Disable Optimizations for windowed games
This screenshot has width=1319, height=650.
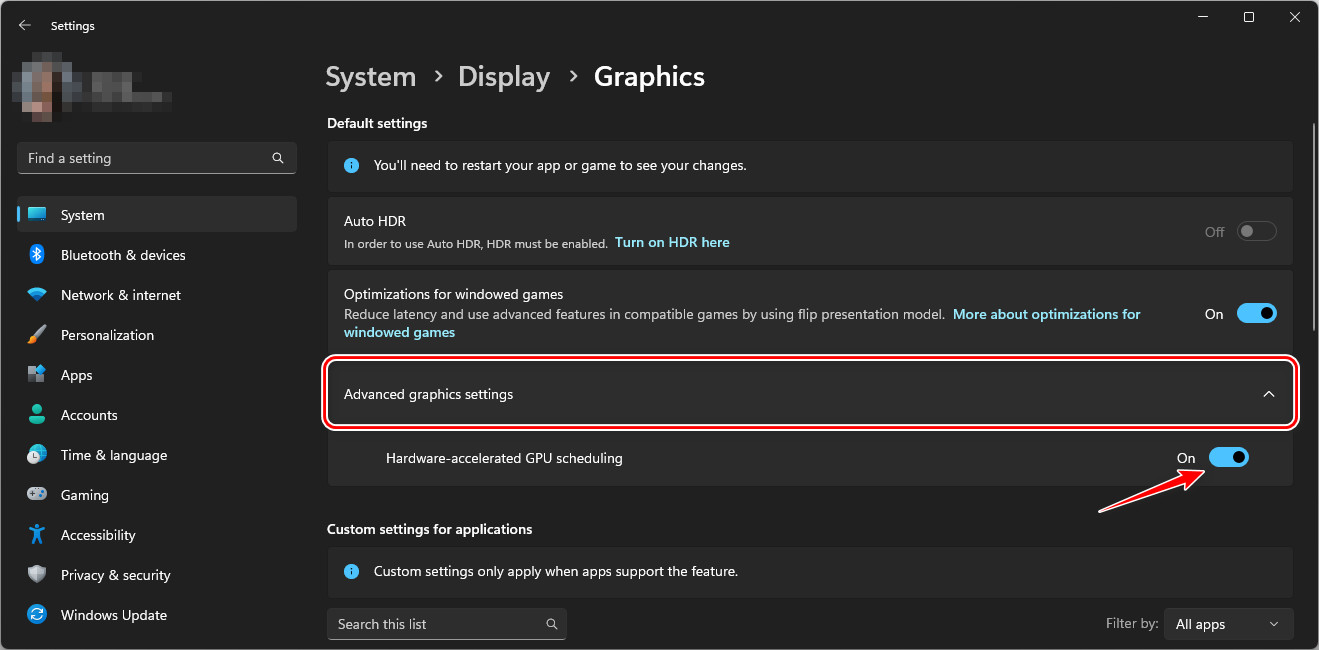click(x=1256, y=314)
